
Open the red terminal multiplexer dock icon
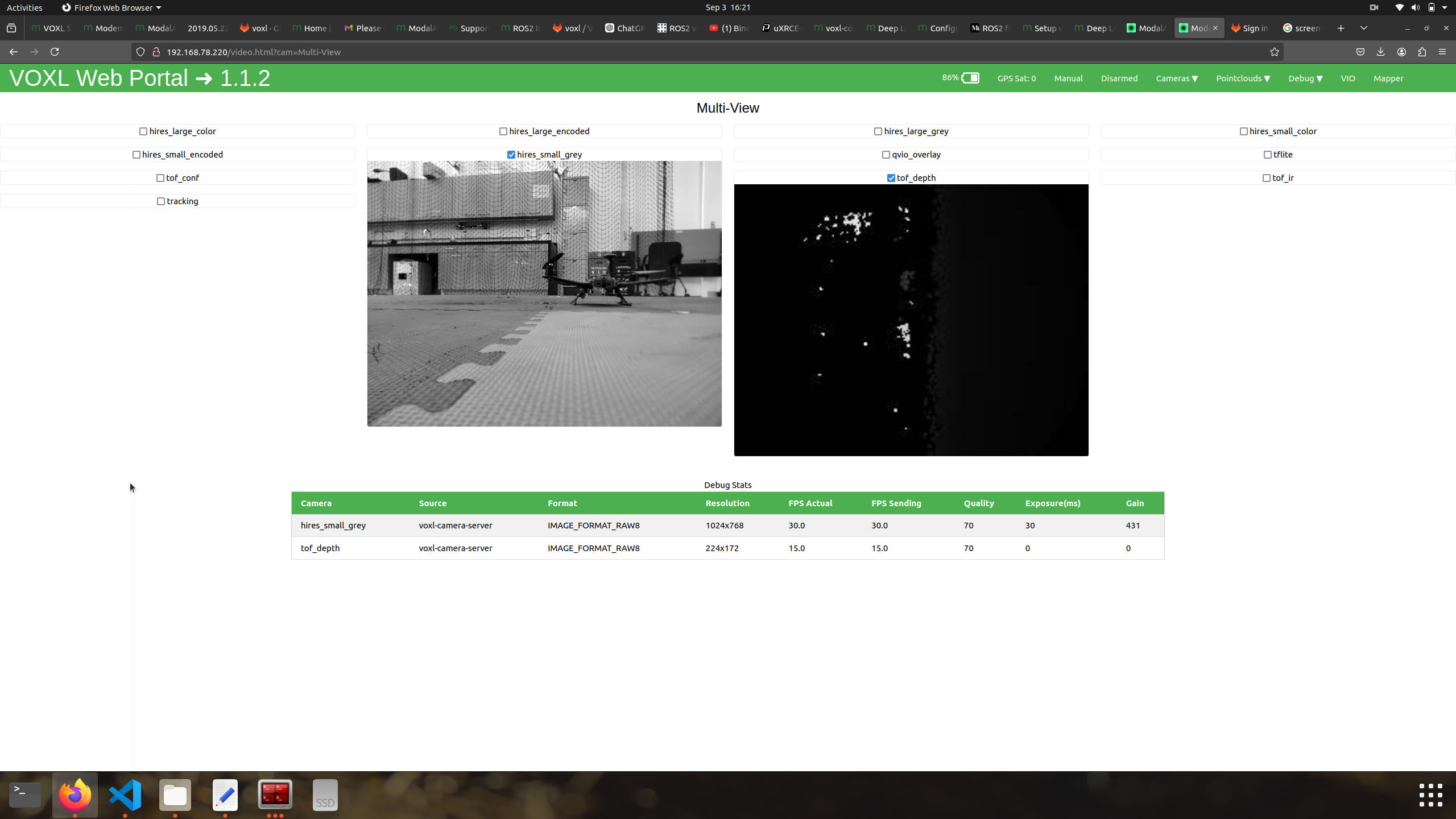[275, 795]
